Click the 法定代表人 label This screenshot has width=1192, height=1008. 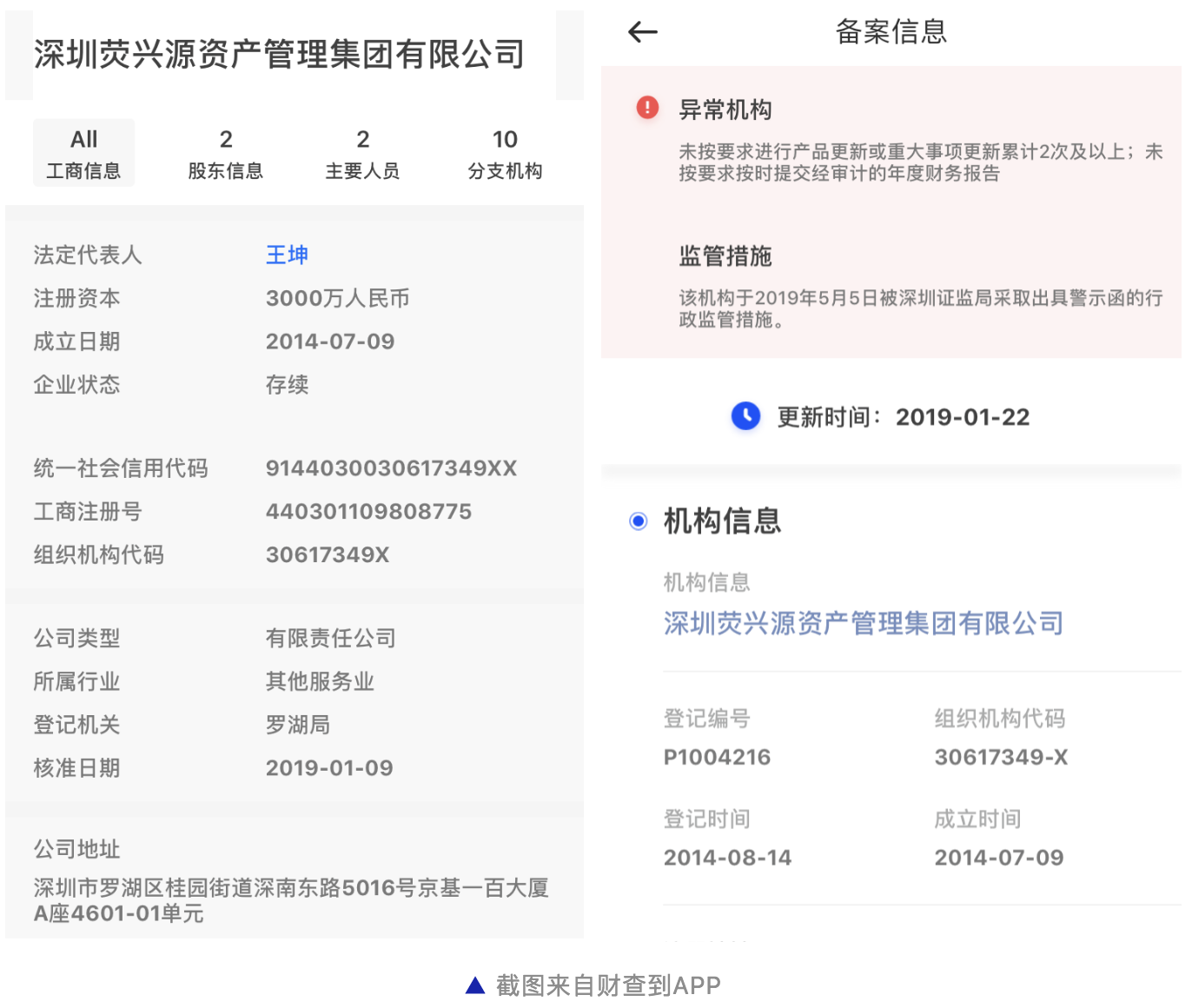(88, 255)
